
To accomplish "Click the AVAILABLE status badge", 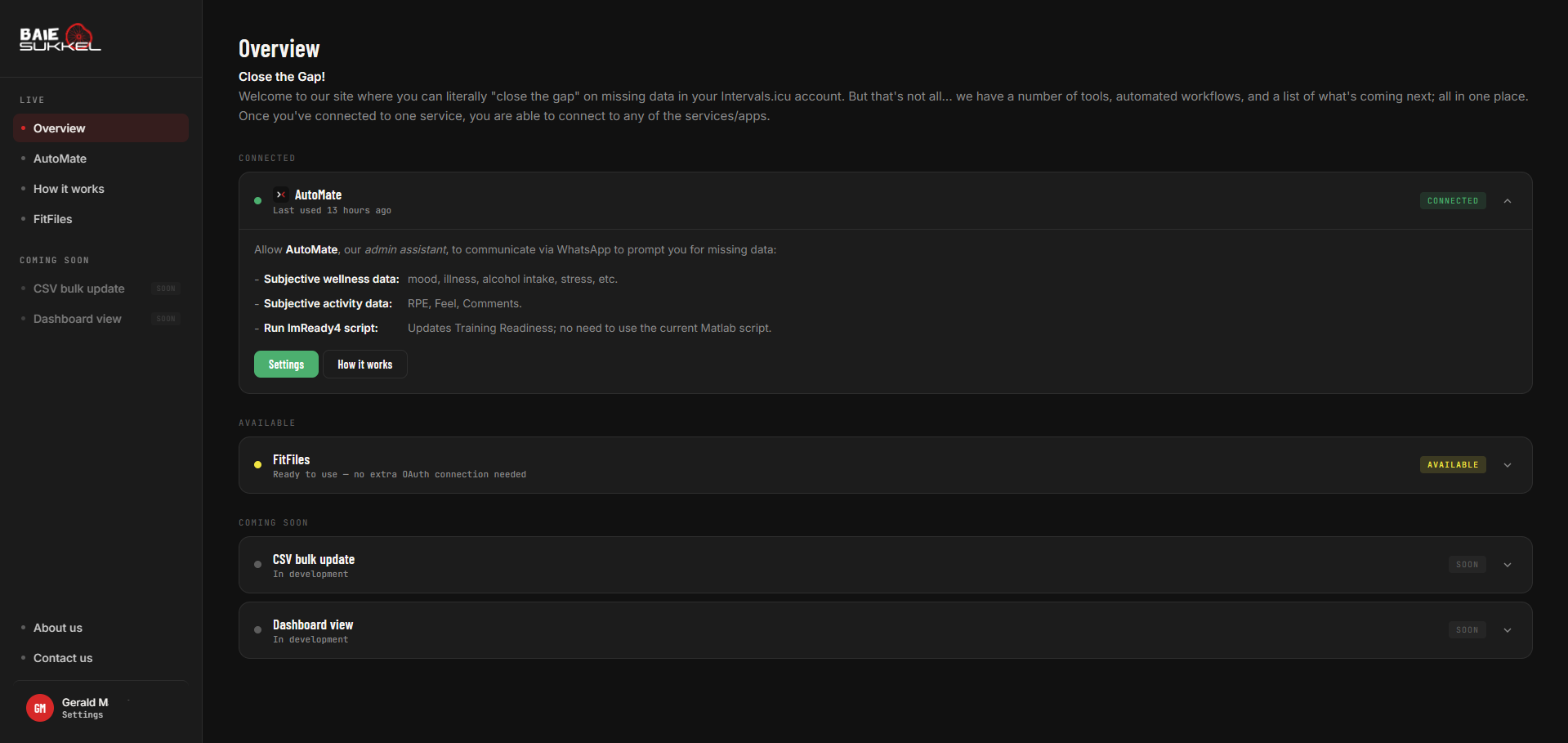I will (x=1453, y=465).
